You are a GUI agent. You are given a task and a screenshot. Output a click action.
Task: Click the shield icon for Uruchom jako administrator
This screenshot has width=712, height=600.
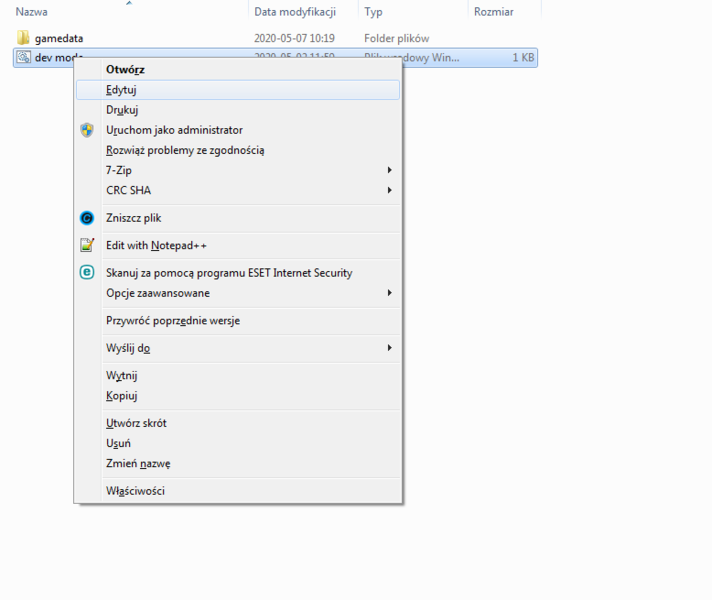(x=87, y=130)
